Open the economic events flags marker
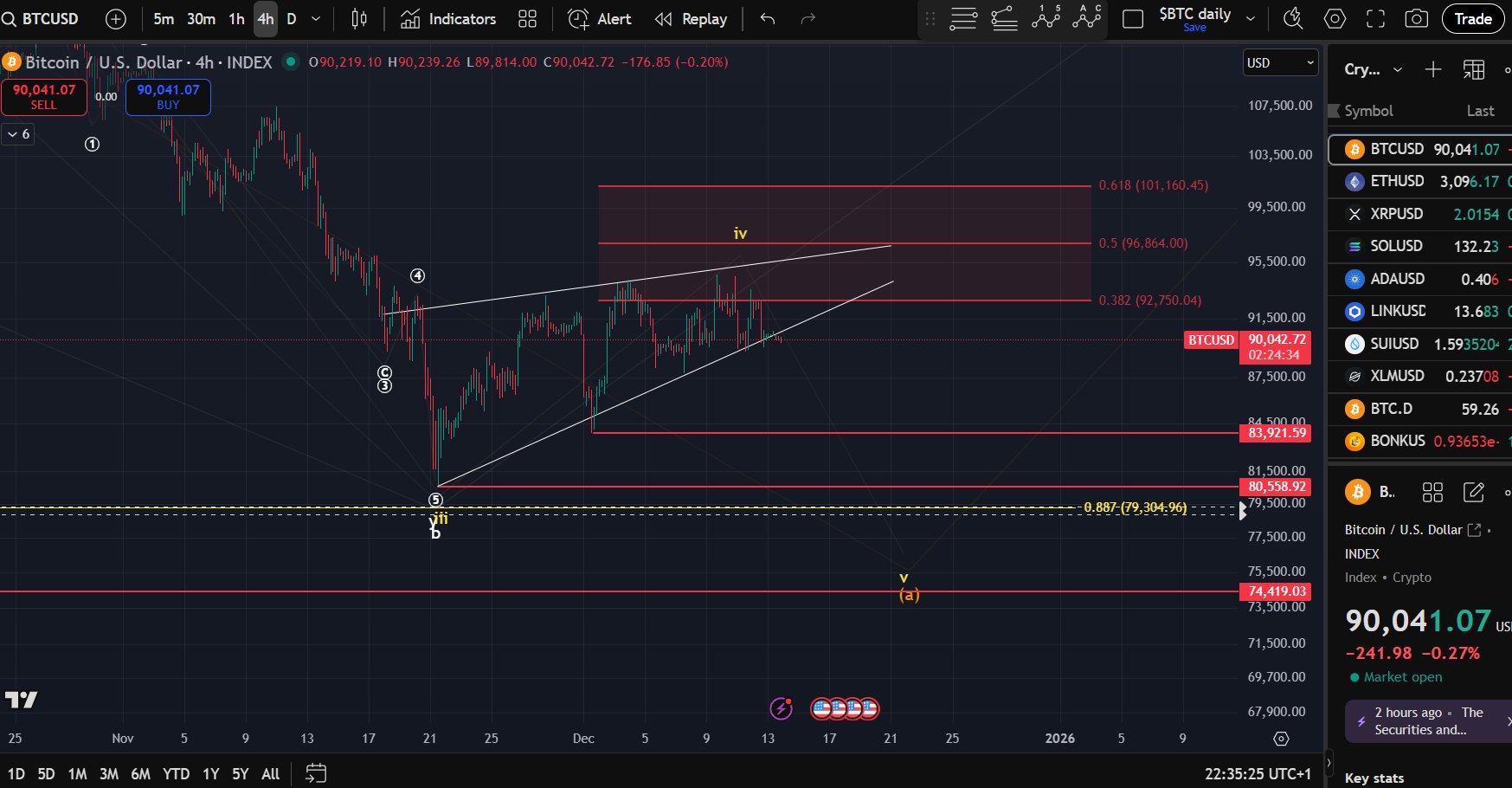The height and width of the screenshot is (788, 1512). point(845,709)
